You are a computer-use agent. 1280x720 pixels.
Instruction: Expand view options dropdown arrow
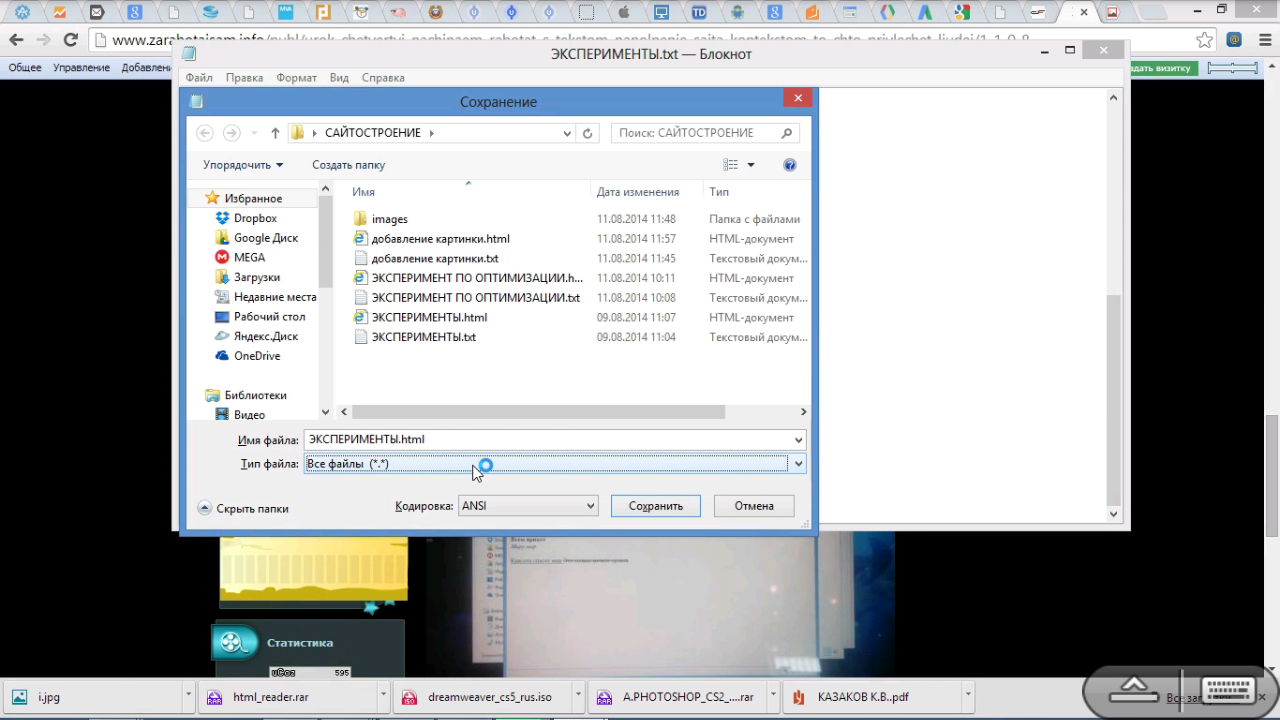tap(751, 165)
